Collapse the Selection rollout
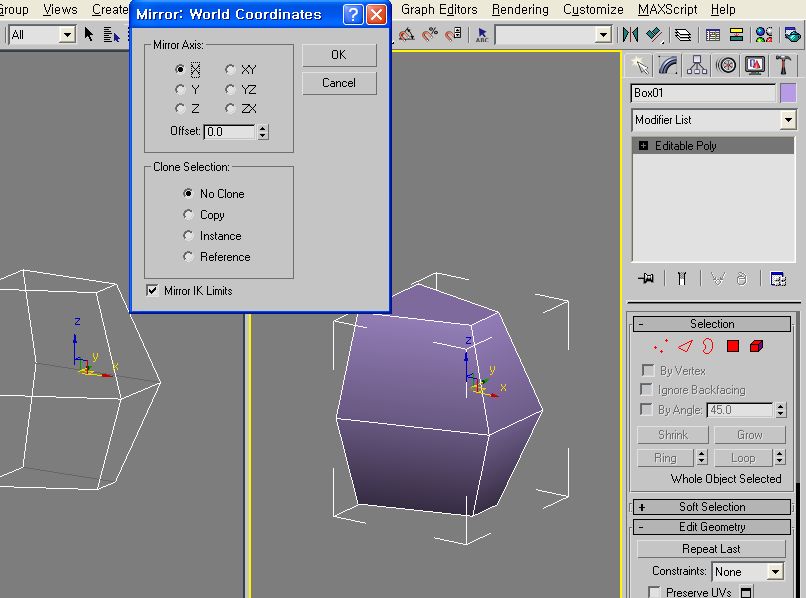Image resolution: width=806 pixels, height=598 pixels. tap(711, 324)
